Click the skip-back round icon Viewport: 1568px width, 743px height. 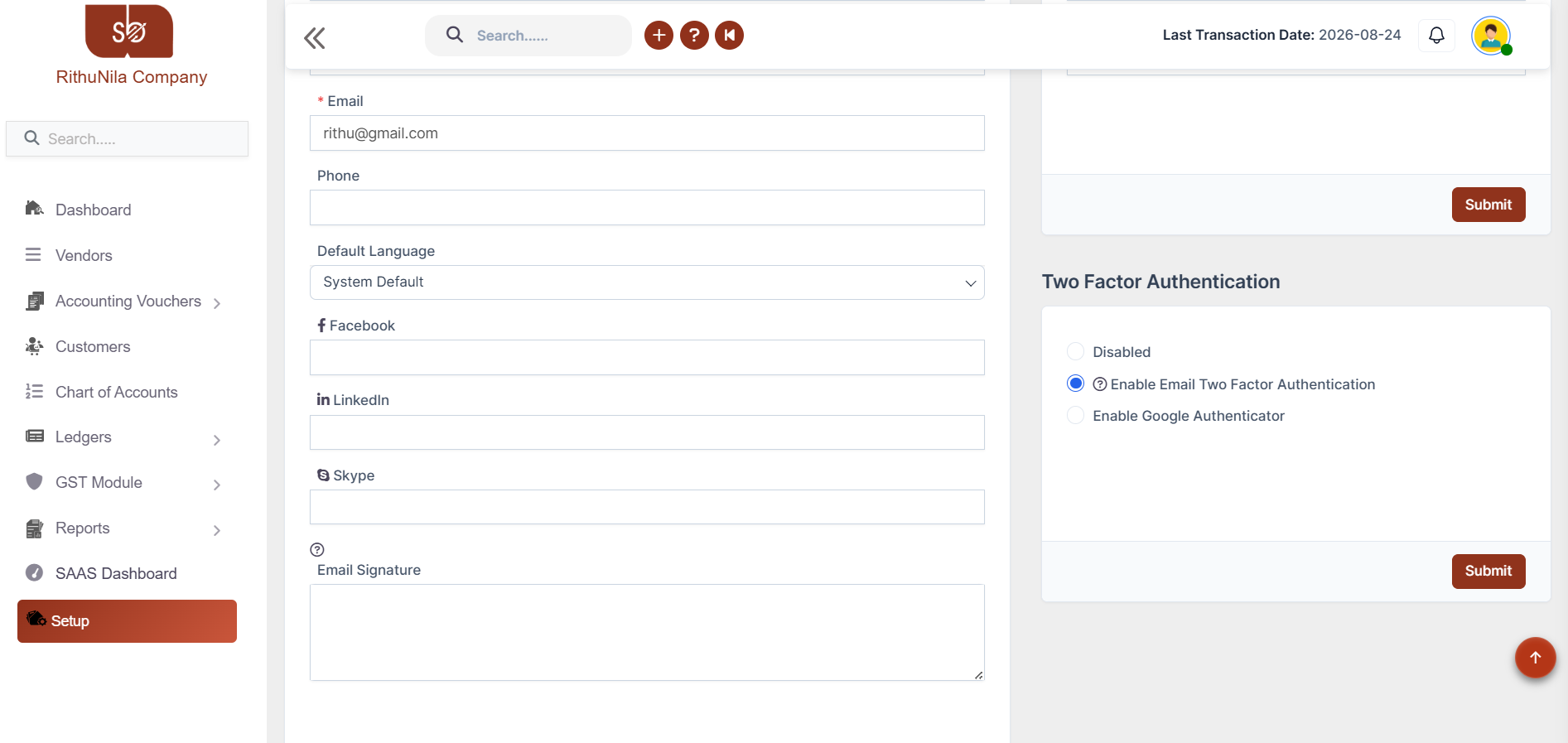pos(729,35)
